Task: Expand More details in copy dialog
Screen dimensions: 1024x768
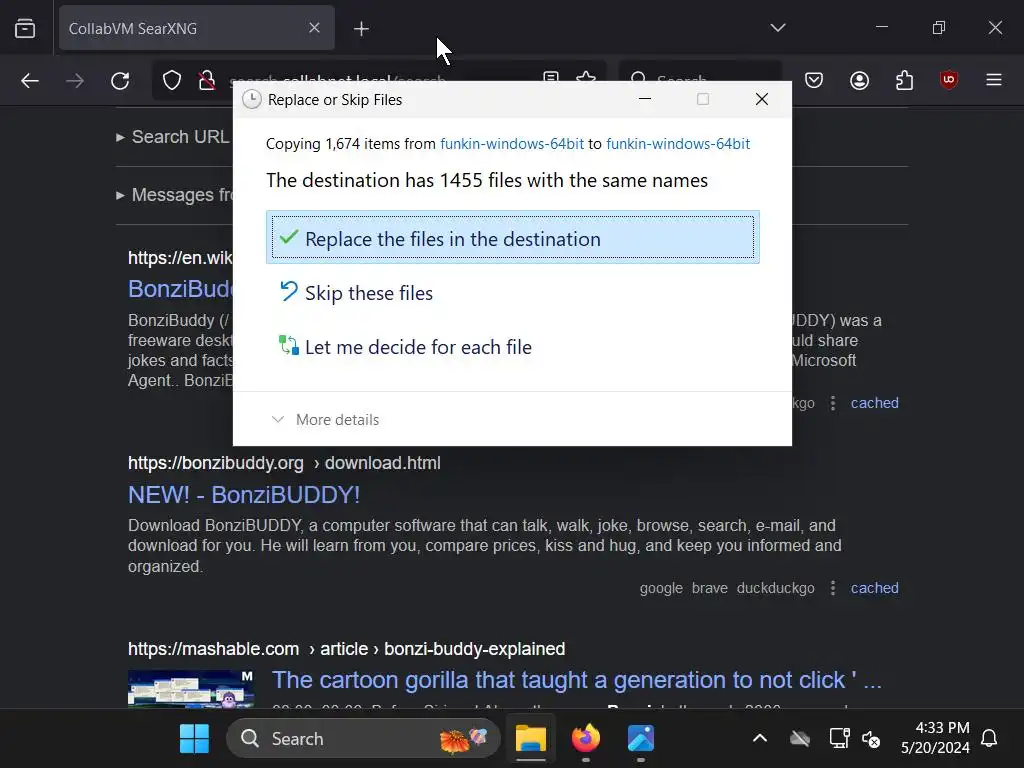Action: click(325, 419)
